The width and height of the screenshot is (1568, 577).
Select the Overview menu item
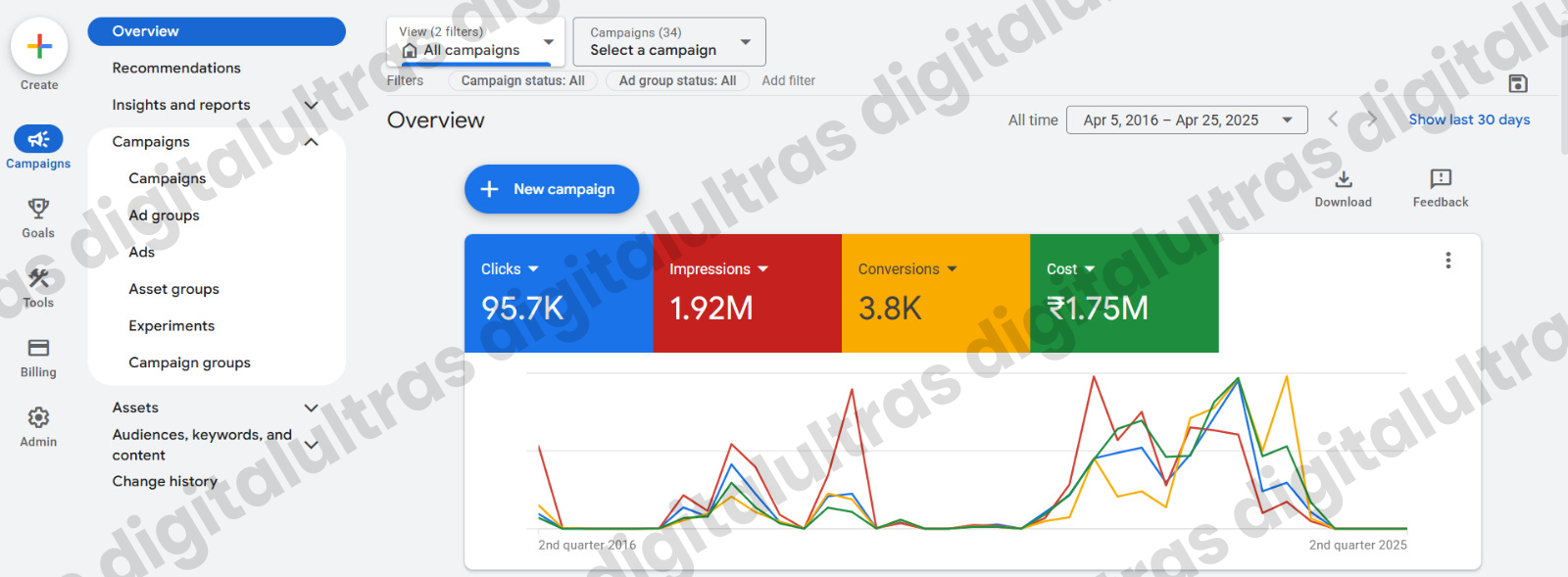coord(217,31)
